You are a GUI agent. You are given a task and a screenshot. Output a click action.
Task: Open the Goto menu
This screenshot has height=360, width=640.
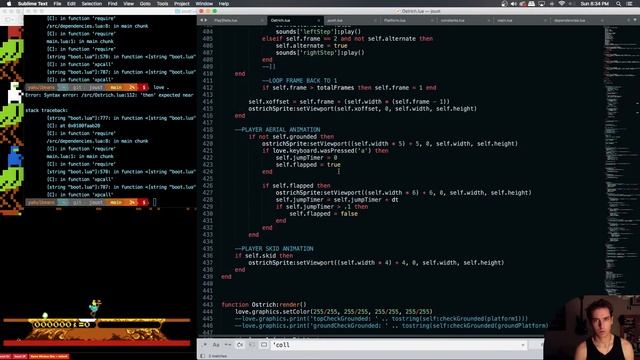(x=145, y=4)
